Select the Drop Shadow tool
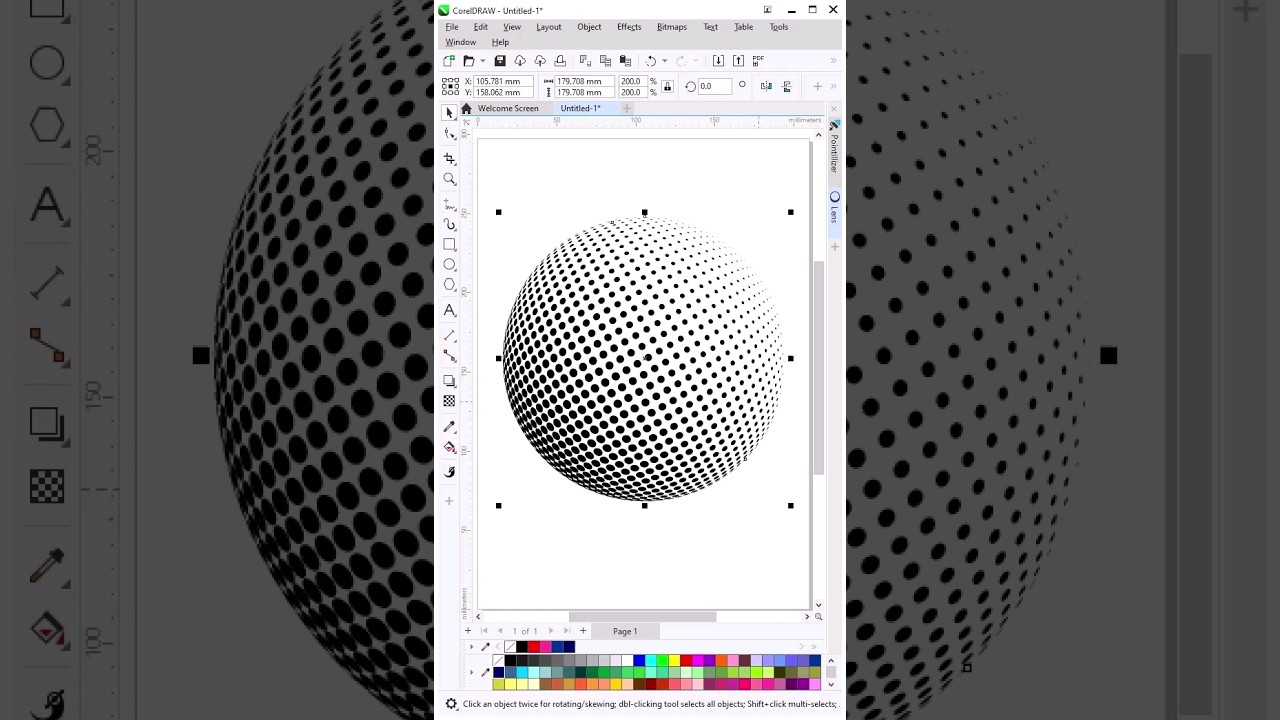1280x720 pixels. point(449,381)
